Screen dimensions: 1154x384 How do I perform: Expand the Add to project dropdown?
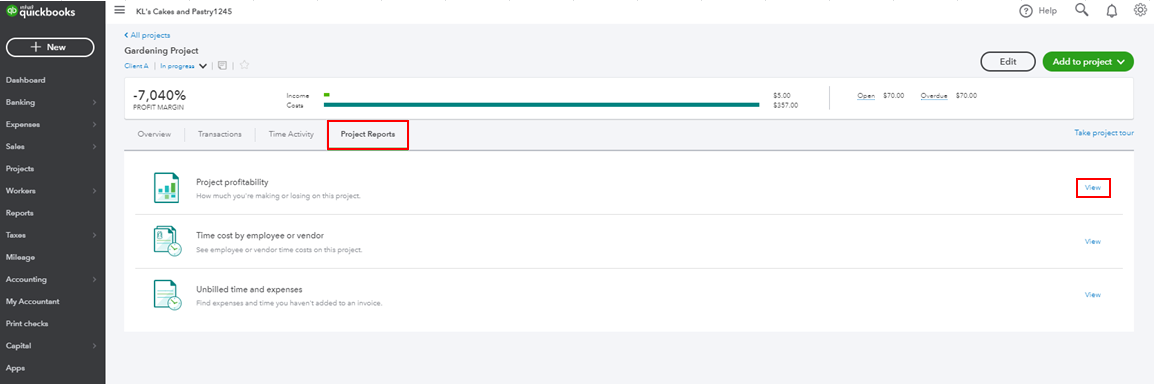(1121, 62)
